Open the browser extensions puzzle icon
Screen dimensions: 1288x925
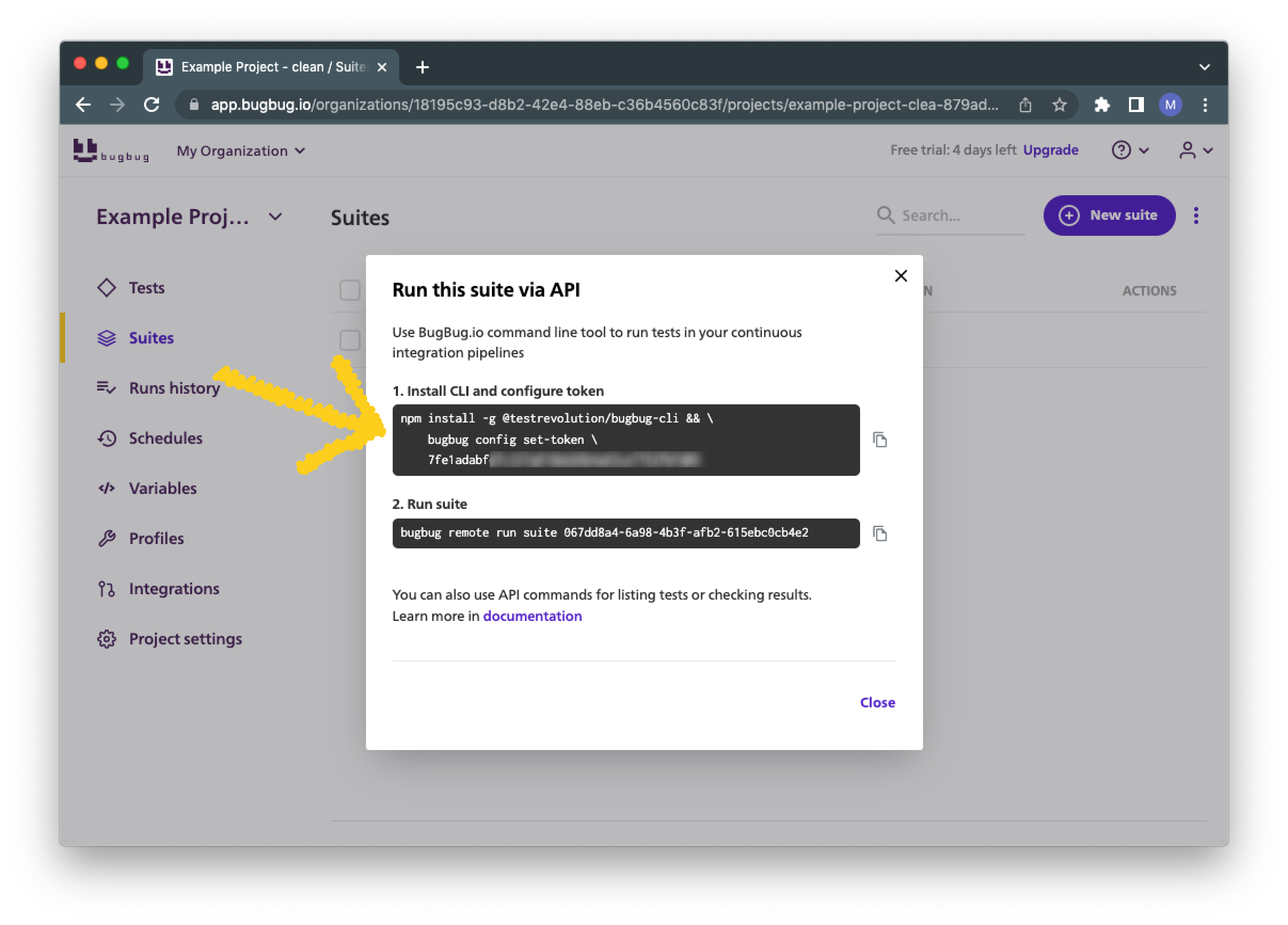point(1102,105)
